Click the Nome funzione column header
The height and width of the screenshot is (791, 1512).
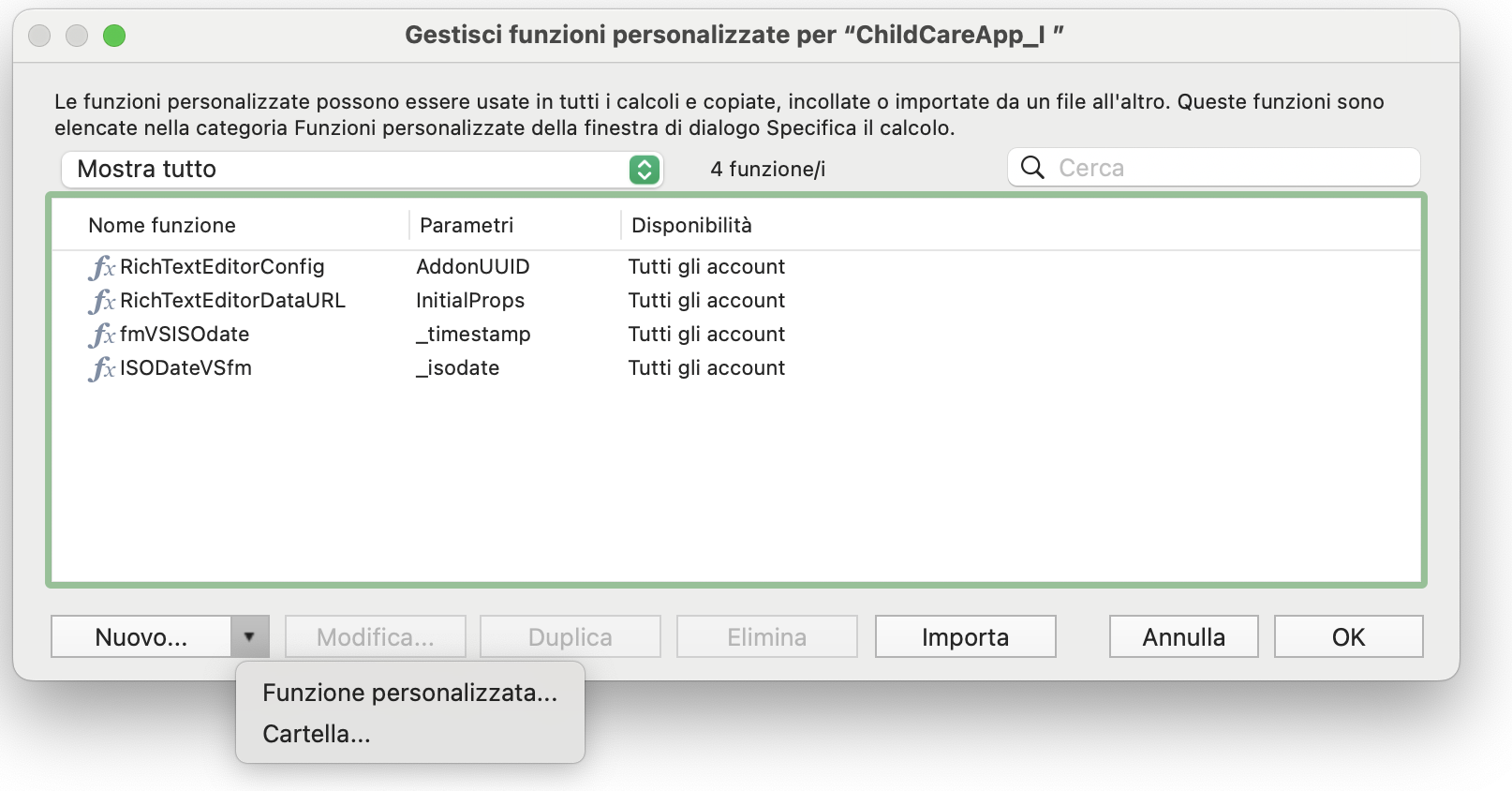161,225
